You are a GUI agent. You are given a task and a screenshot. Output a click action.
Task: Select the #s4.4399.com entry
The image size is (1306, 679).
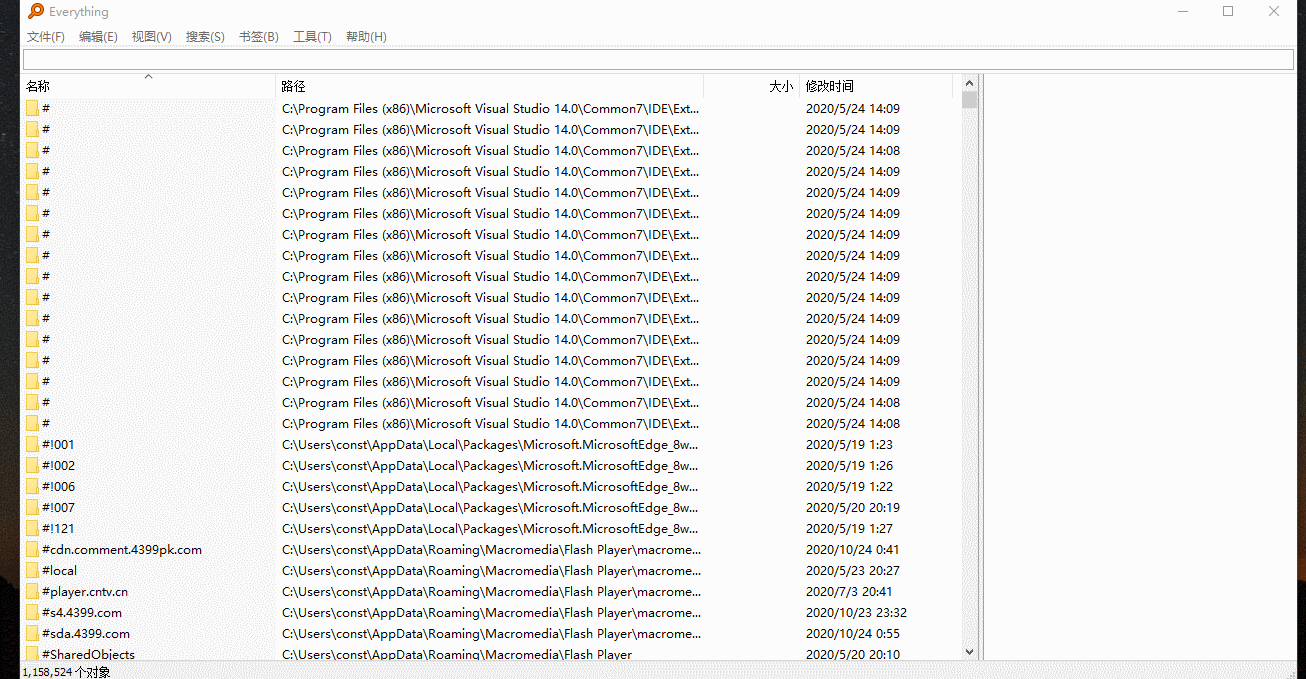pos(82,613)
